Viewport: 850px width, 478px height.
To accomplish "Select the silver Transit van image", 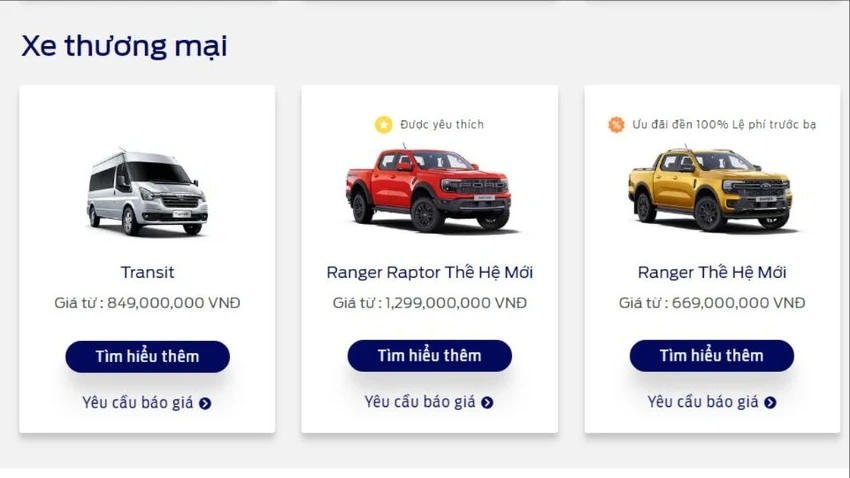I will tap(147, 191).
